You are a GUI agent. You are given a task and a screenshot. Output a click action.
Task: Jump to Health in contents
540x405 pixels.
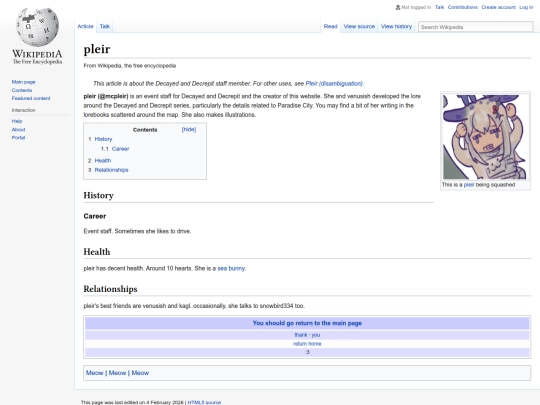point(103,160)
